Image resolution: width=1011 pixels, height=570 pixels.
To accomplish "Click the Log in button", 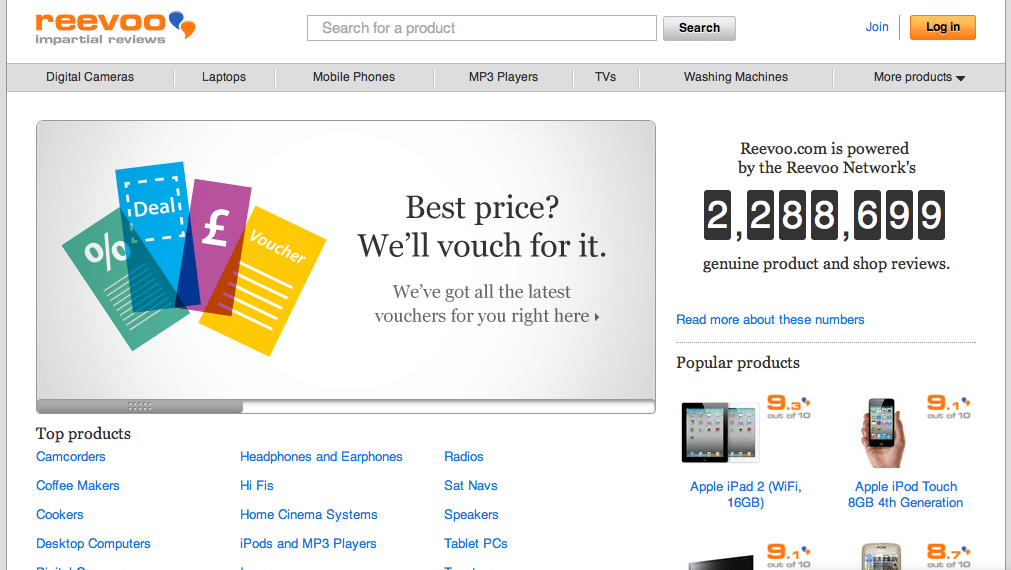I will point(943,27).
